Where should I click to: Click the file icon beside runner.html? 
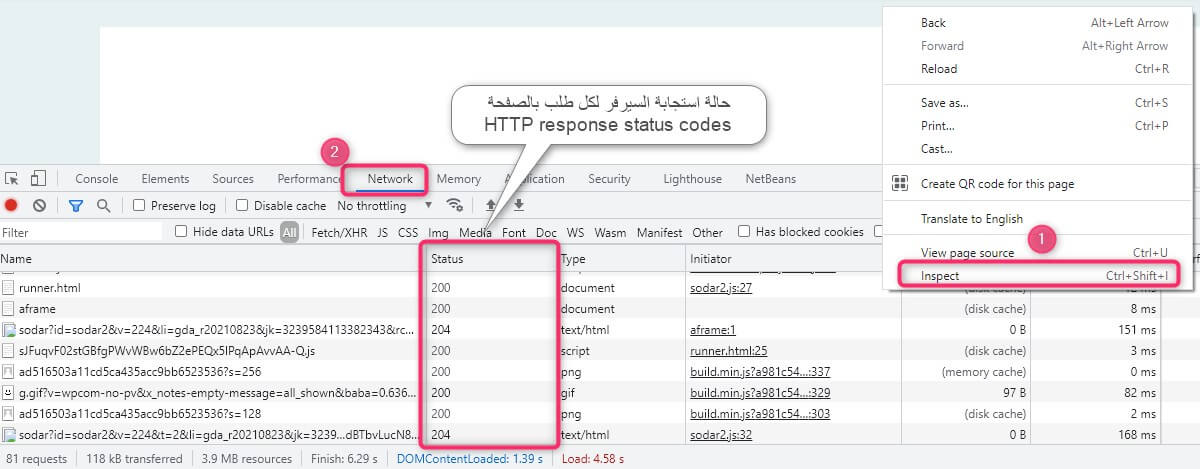(x=9, y=288)
